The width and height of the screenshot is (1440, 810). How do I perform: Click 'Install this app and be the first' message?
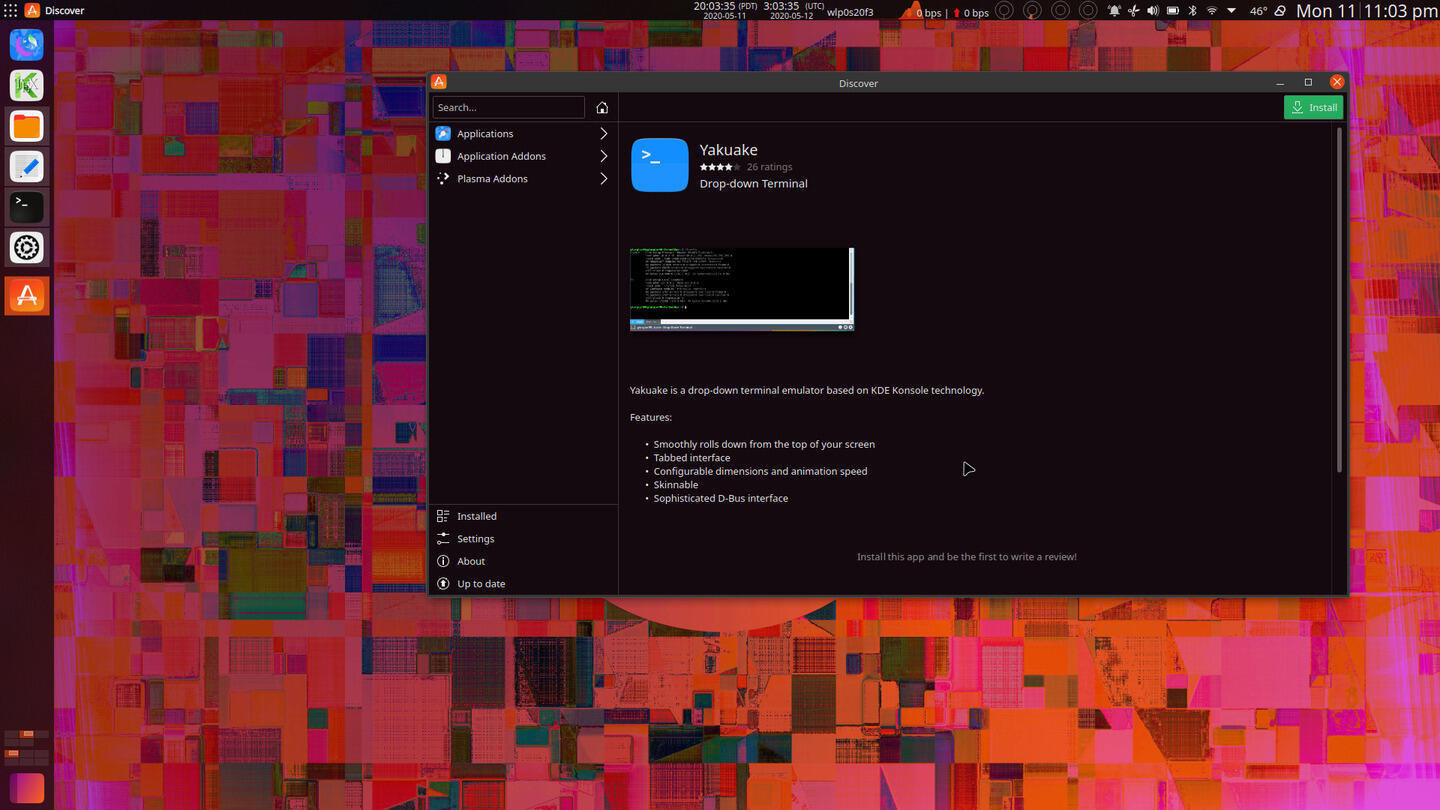pos(967,557)
